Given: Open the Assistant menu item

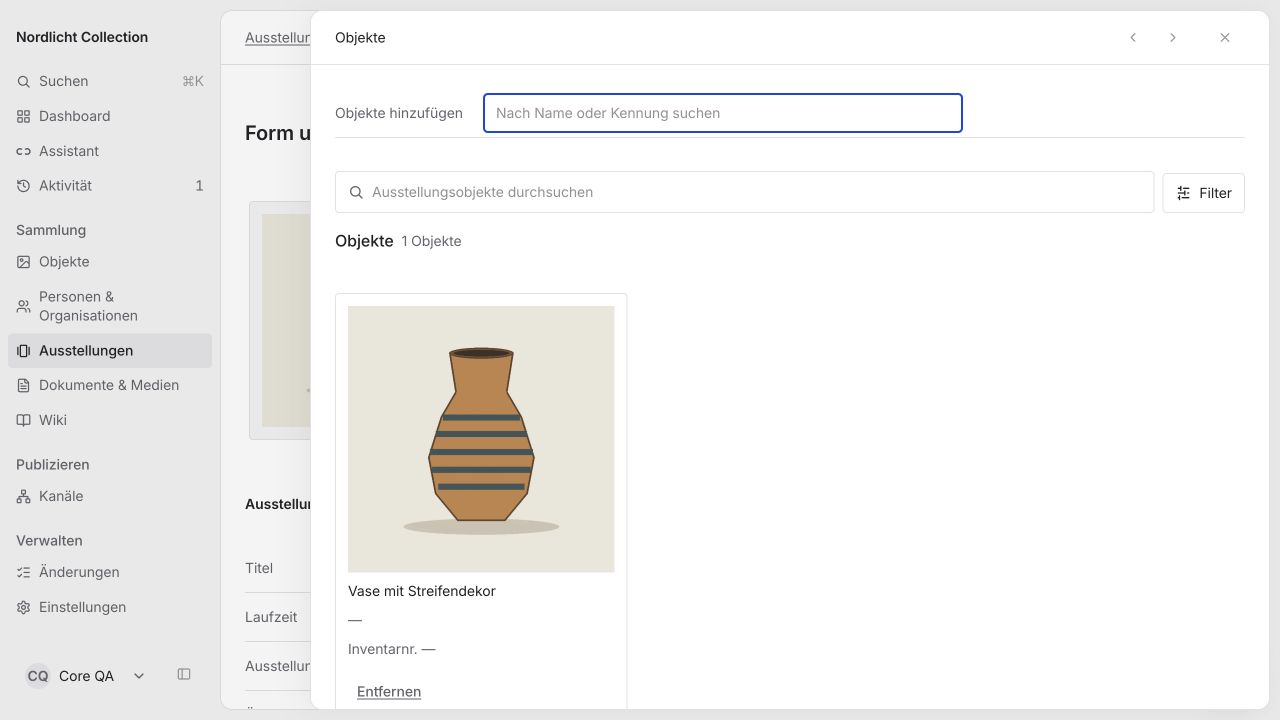Looking at the screenshot, I should click(x=110, y=151).
